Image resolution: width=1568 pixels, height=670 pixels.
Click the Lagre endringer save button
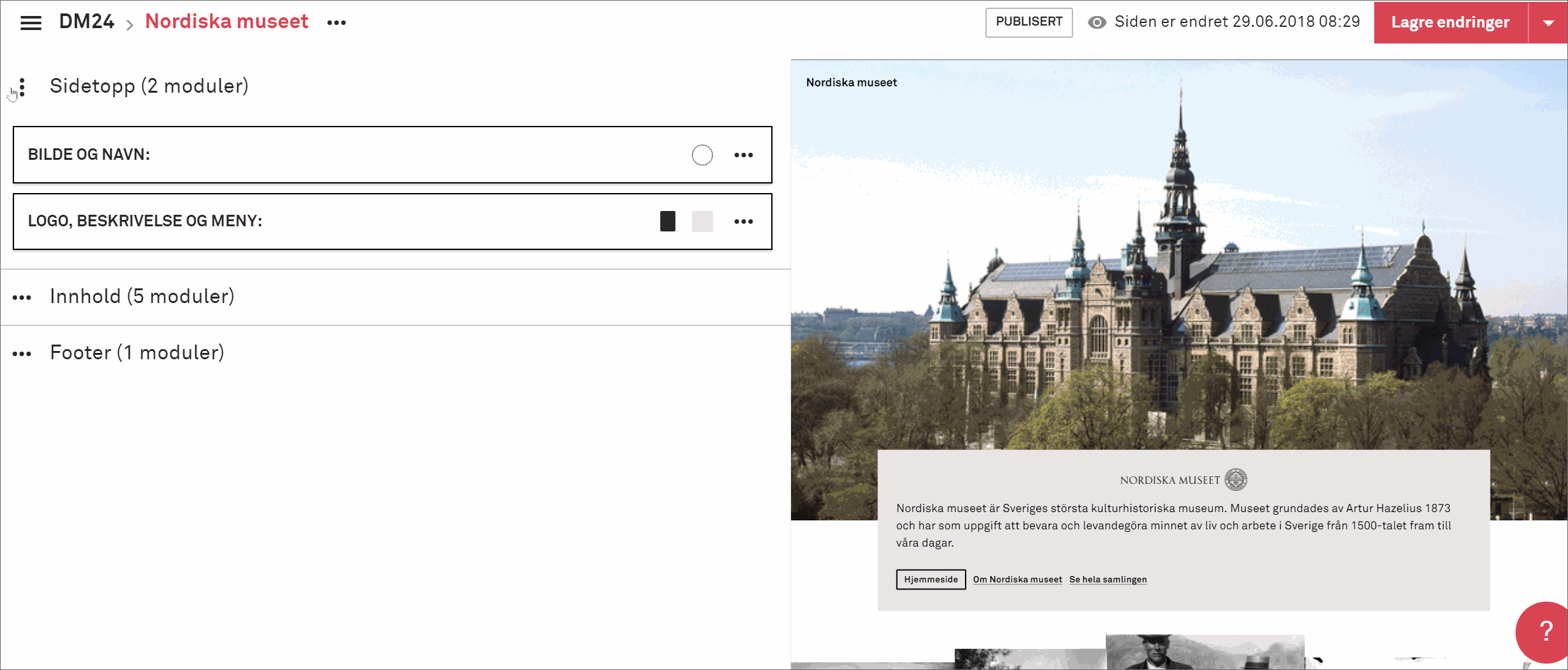[x=1450, y=22]
